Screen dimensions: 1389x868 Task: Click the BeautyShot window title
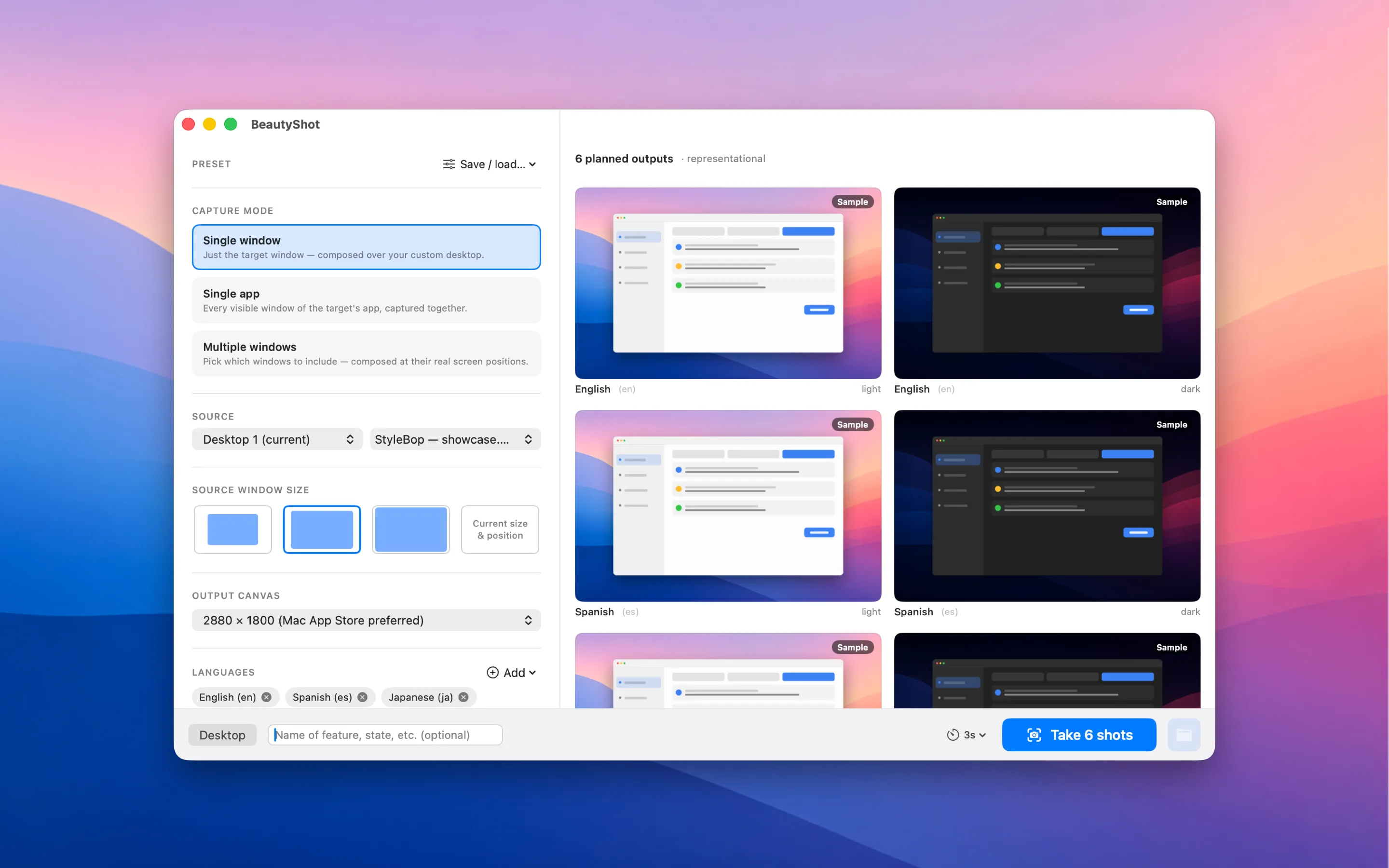[285, 124]
